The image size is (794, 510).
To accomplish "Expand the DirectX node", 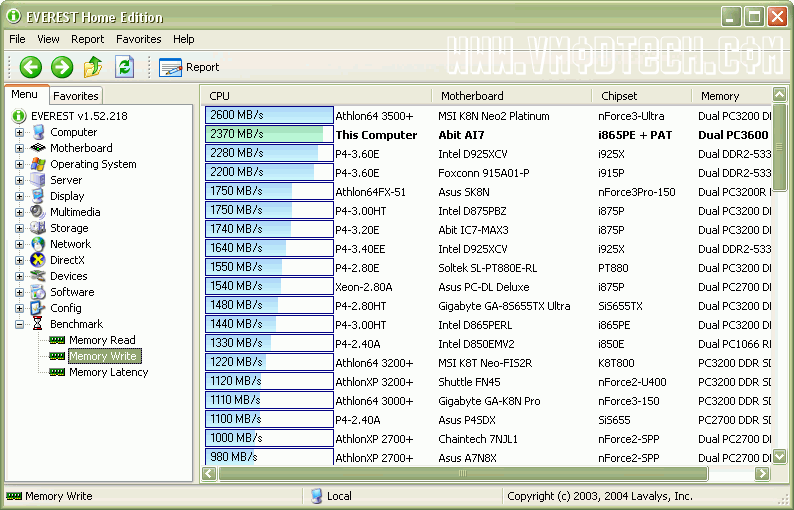I will tap(19, 260).
